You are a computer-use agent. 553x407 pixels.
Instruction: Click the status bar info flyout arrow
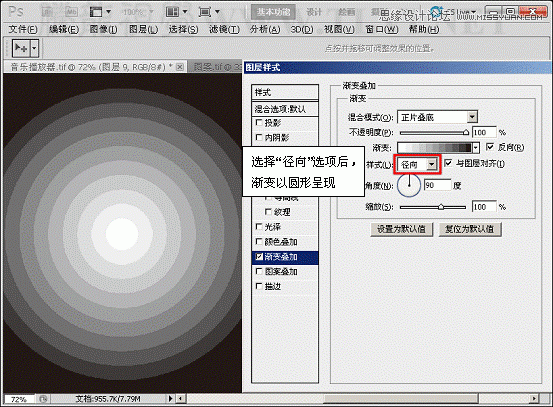(x=171, y=399)
